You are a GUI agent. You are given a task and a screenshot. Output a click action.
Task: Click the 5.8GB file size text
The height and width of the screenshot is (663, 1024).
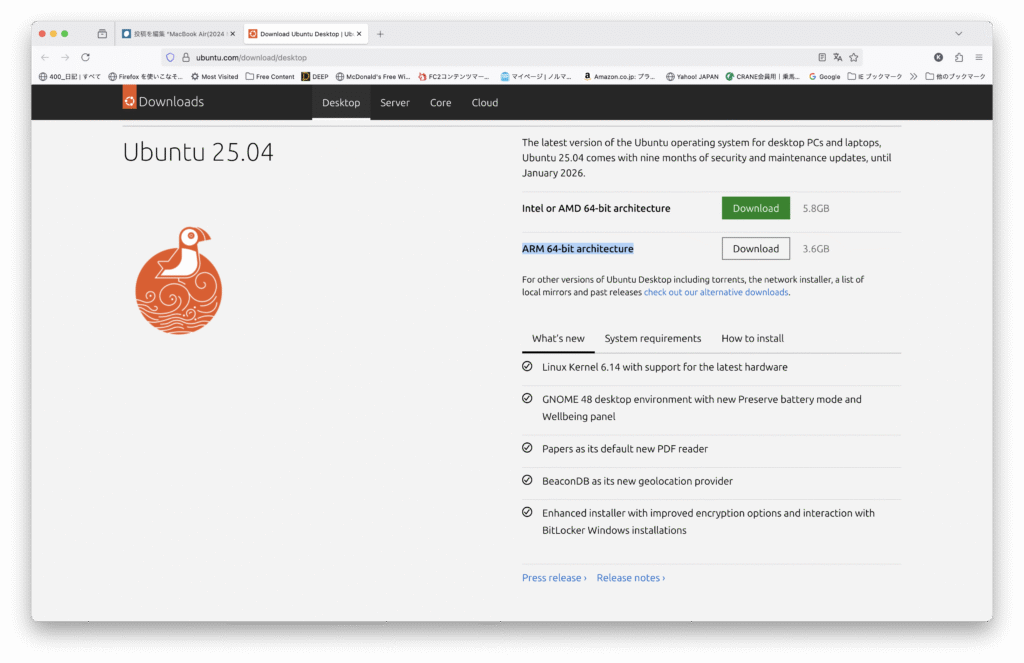[x=816, y=208]
